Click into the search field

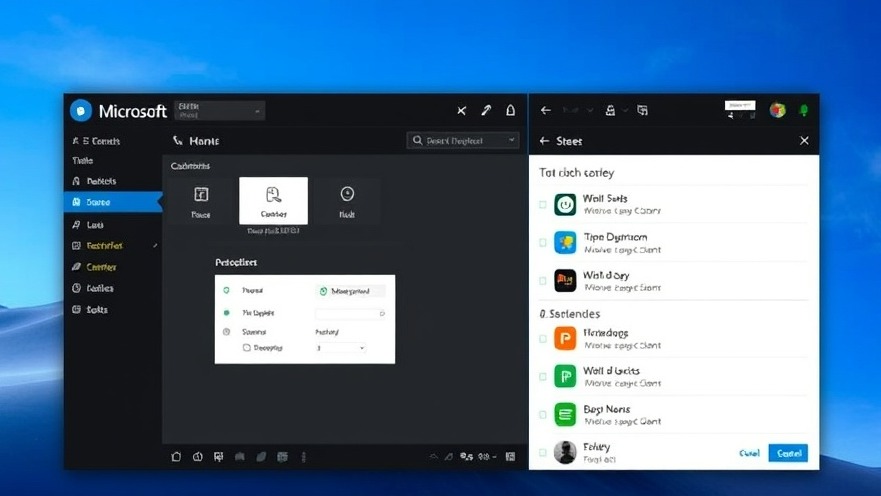[x=462, y=140]
